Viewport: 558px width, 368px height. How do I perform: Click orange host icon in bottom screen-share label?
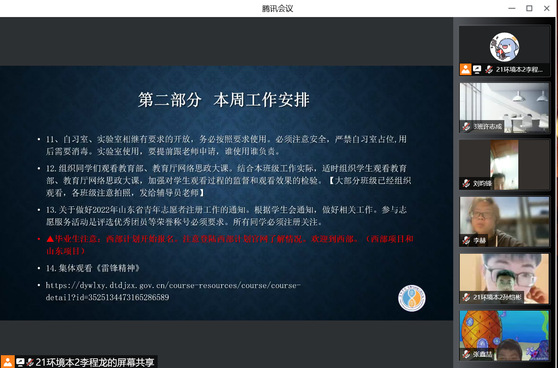pos(7,362)
